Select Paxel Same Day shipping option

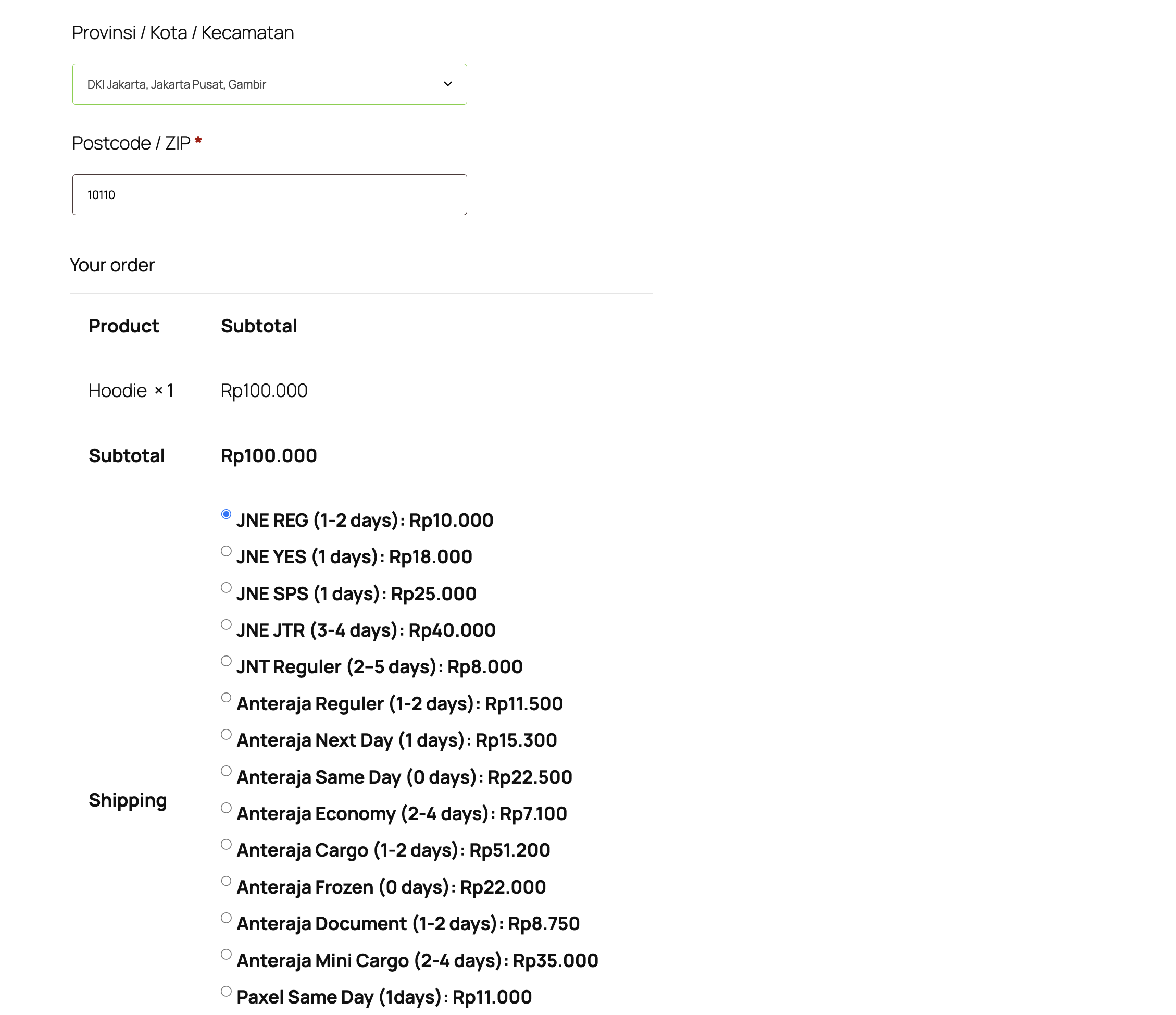click(x=226, y=991)
